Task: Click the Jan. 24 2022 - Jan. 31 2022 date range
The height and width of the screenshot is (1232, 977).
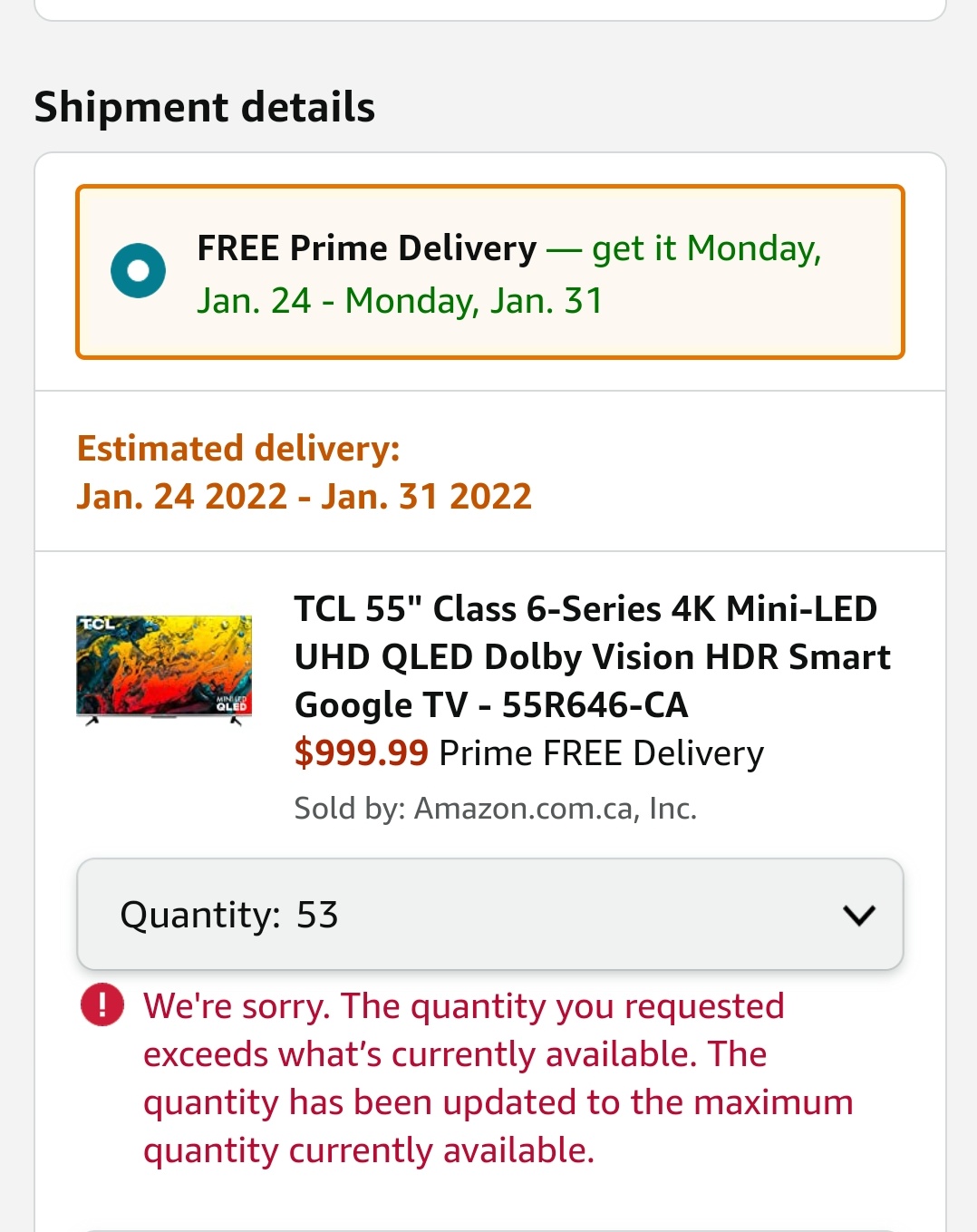Action: coord(304,497)
